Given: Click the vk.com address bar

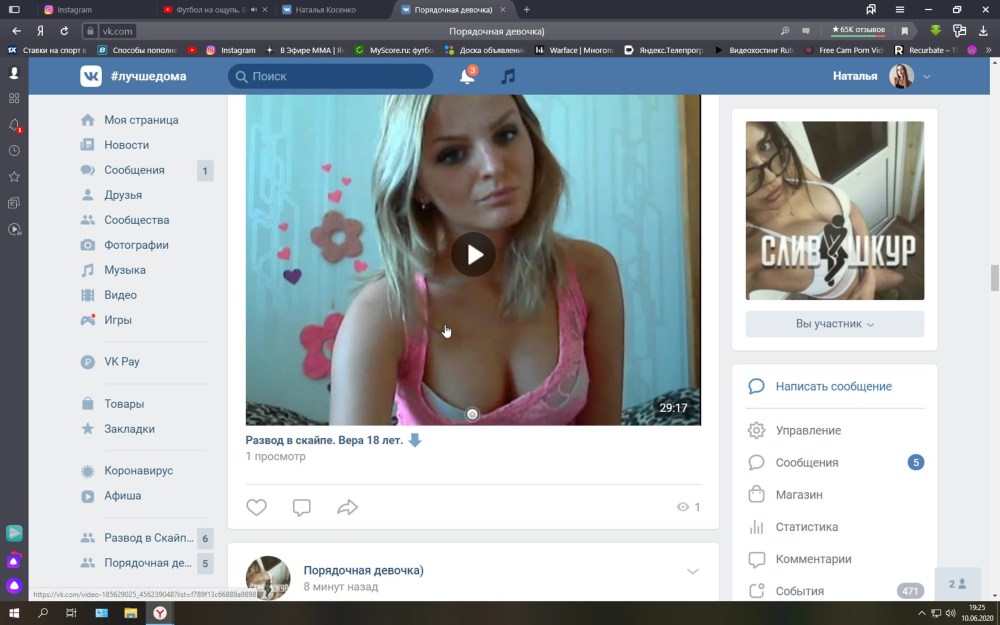Looking at the screenshot, I should point(117,31).
